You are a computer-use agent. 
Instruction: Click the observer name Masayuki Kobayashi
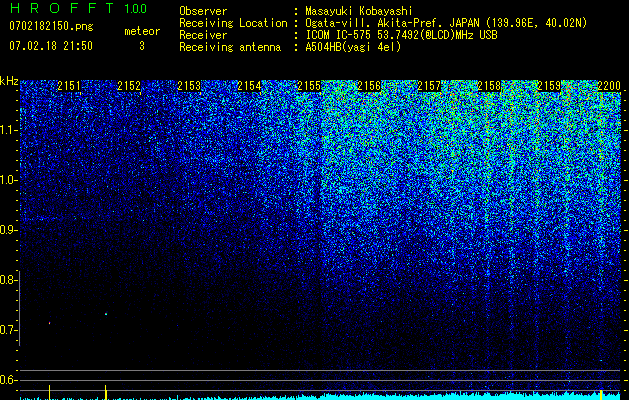tap(359, 11)
